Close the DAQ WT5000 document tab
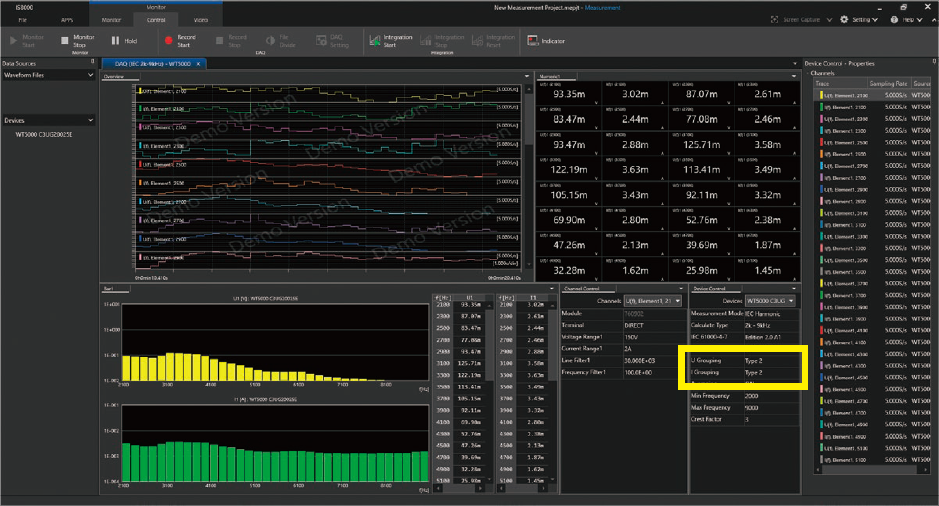The height and width of the screenshot is (506, 939). (x=198, y=63)
